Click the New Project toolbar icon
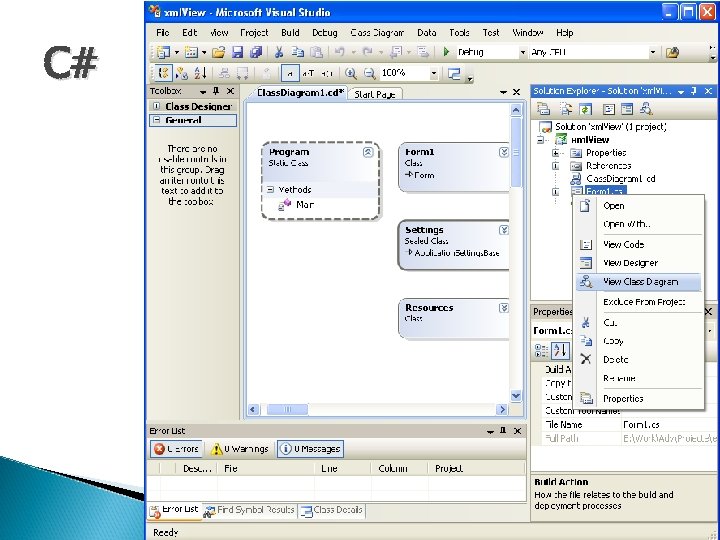The image size is (720, 540). tap(163, 52)
